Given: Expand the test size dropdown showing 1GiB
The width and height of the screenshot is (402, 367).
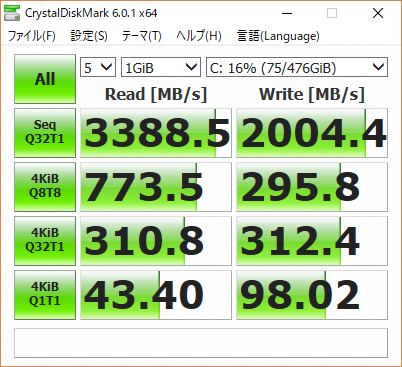Looking at the screenshot, I should tap(161, 67).
